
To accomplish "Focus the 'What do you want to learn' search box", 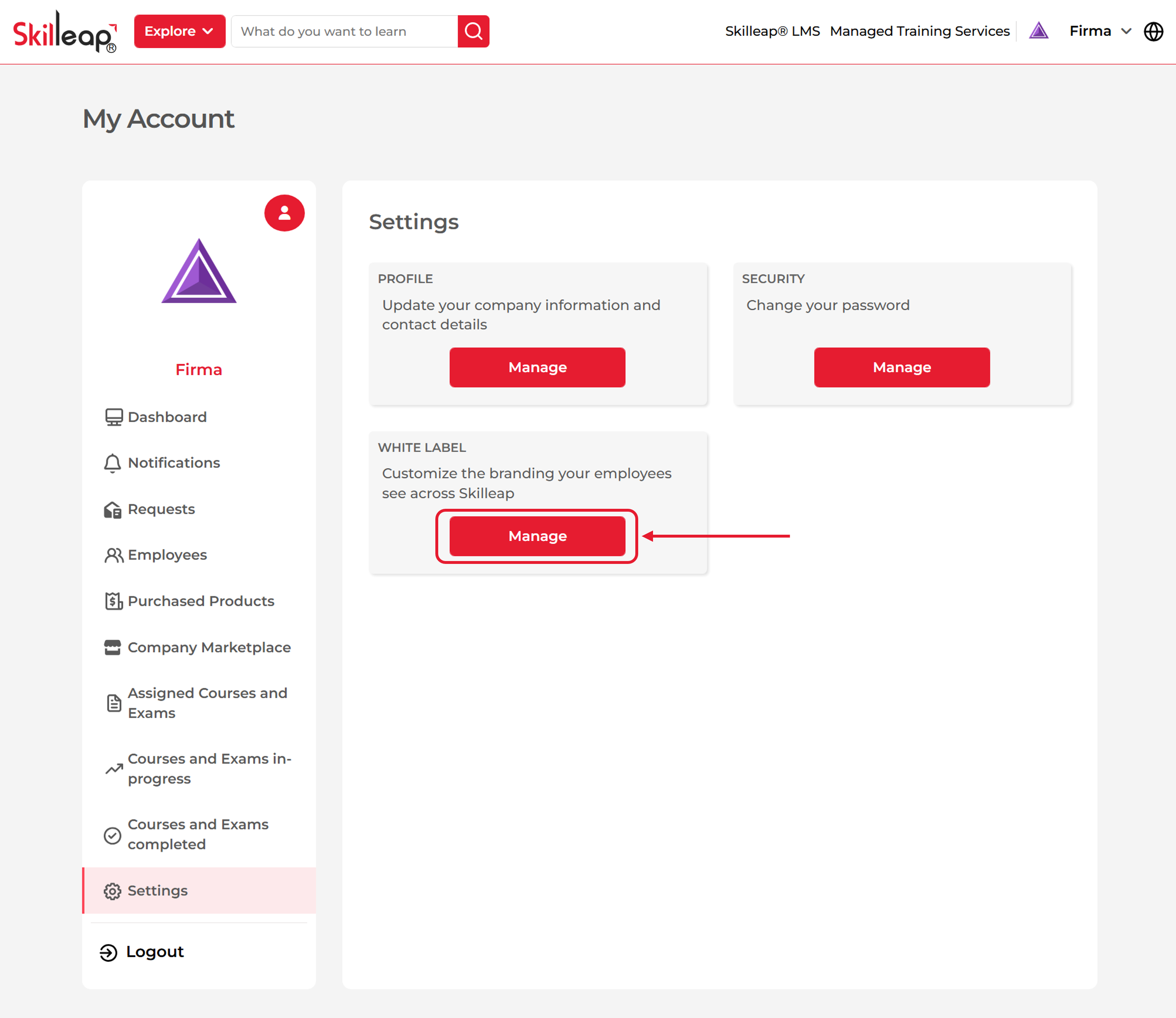I will (344, 31).
